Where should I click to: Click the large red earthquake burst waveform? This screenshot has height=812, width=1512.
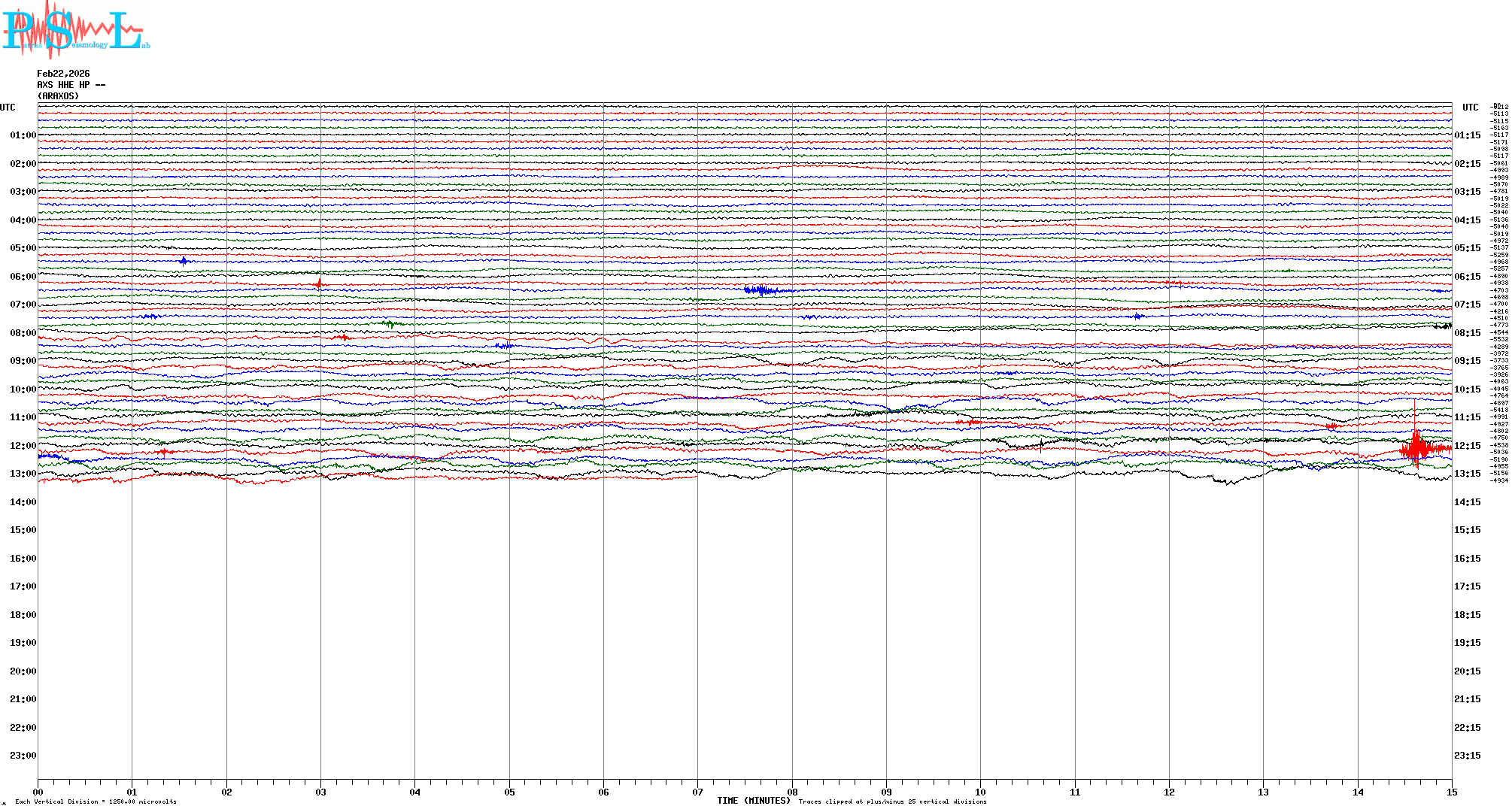click(1417, 448)
